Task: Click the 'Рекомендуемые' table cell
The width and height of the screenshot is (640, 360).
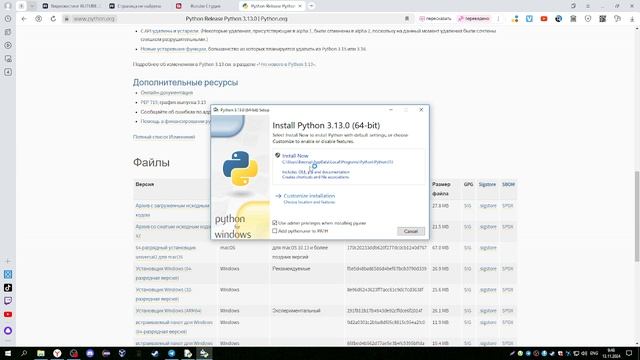Action: tap(291, 269)
